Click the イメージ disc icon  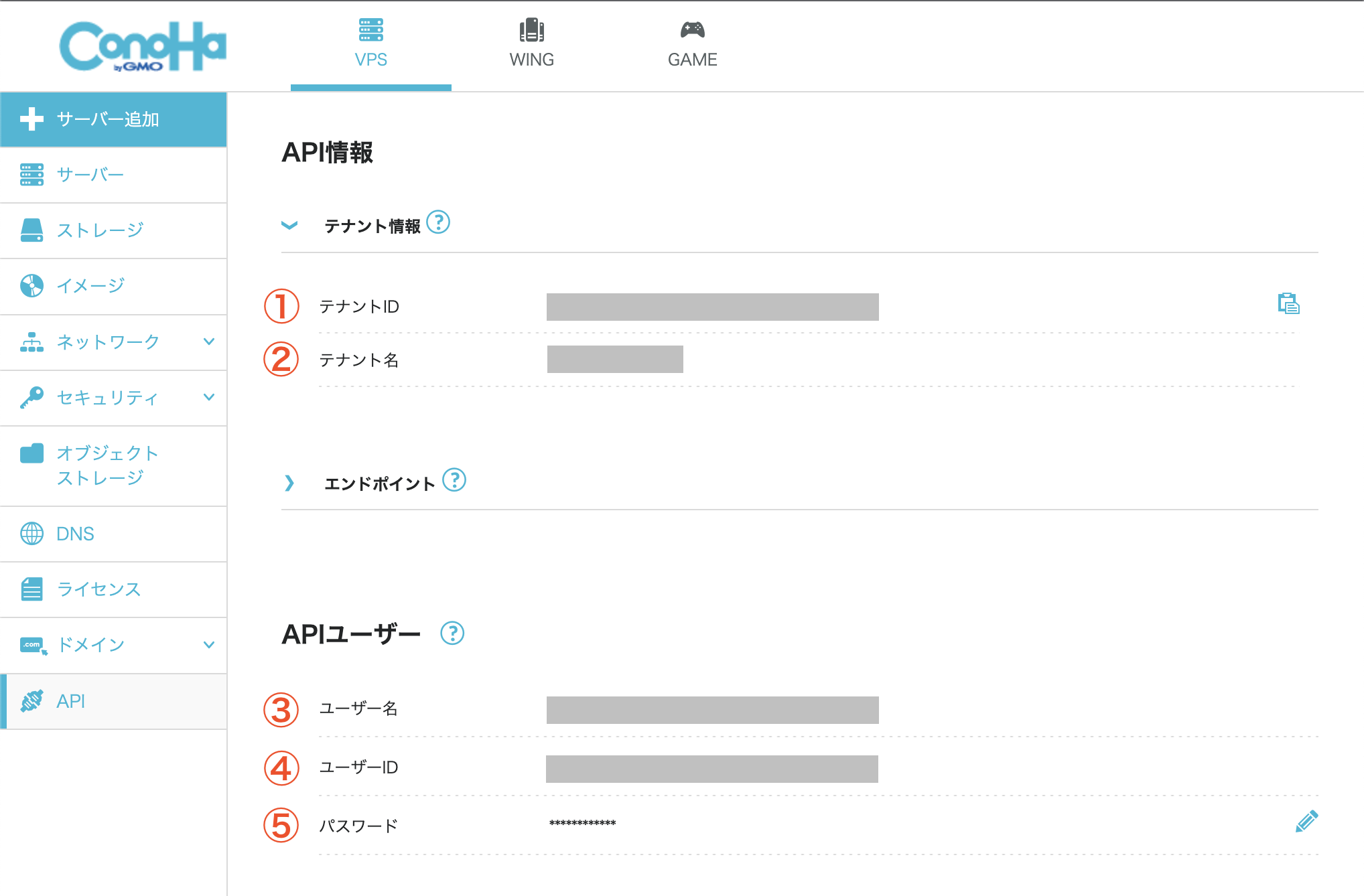[31, 286]
